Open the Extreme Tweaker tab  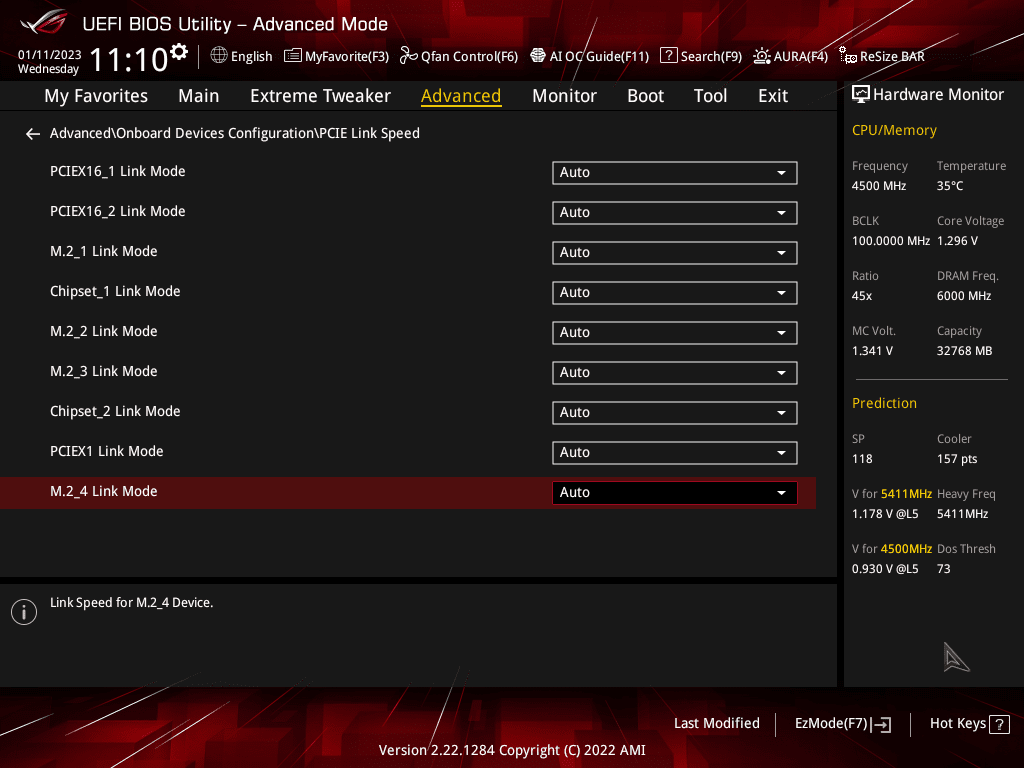pos(320,96)
